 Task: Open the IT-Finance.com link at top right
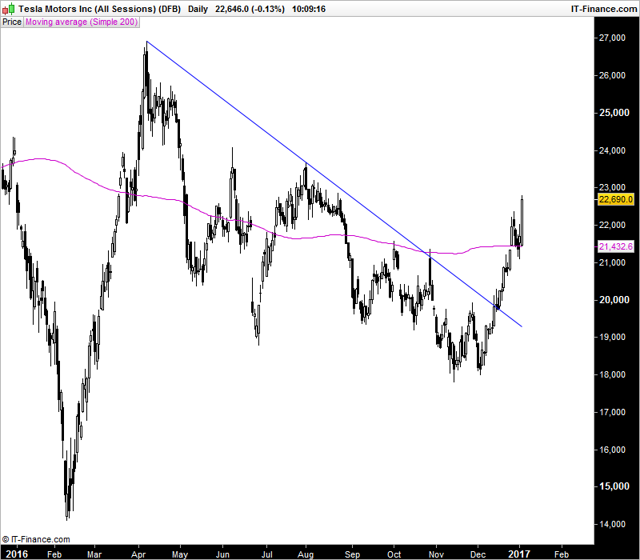tap(604, 9)
